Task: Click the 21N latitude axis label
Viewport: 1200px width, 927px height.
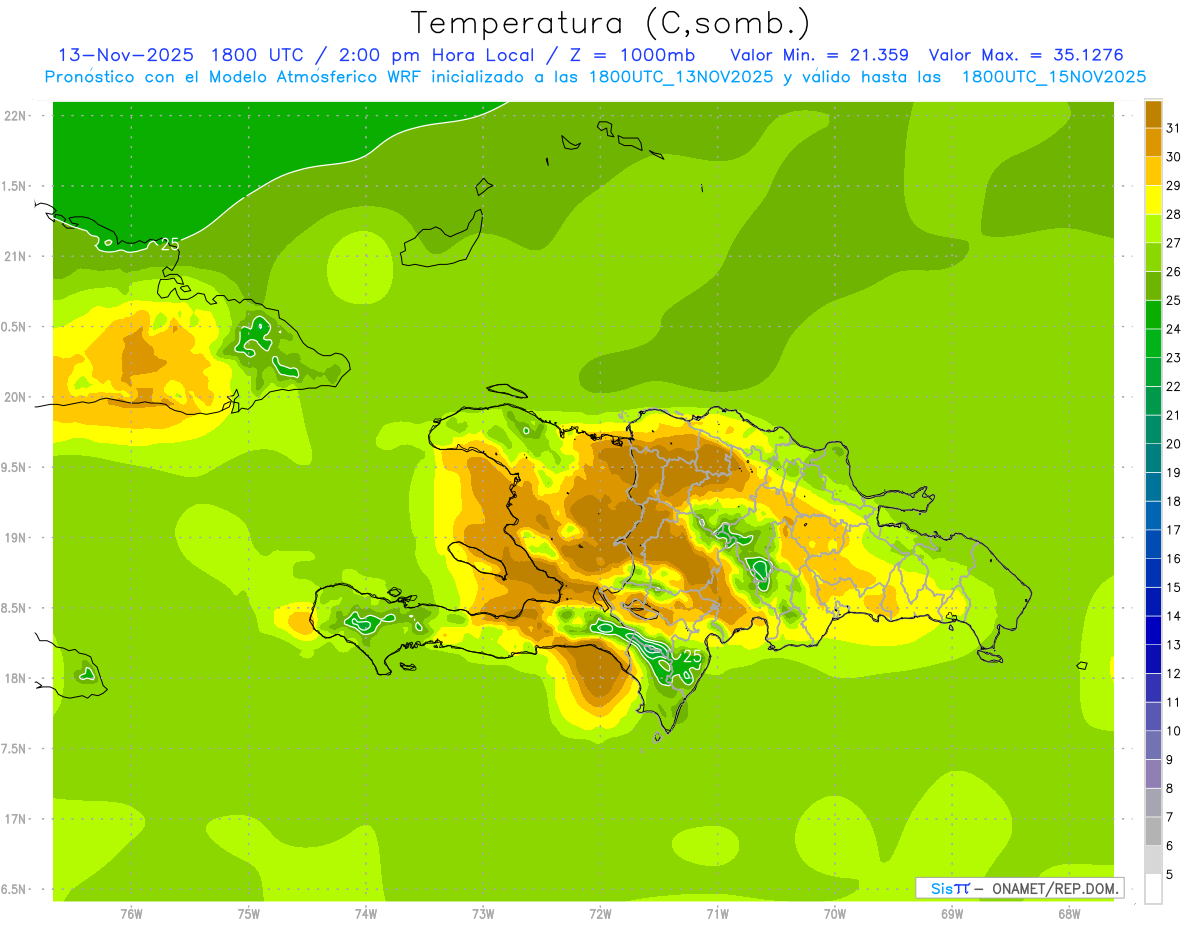Action: click(x=17, y=256)
